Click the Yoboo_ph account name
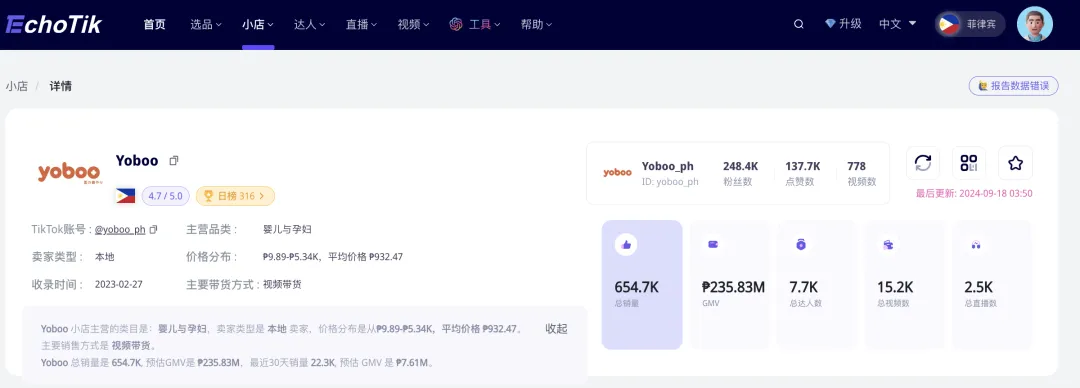Screen dimensions: 1080x388 [667, 166]
